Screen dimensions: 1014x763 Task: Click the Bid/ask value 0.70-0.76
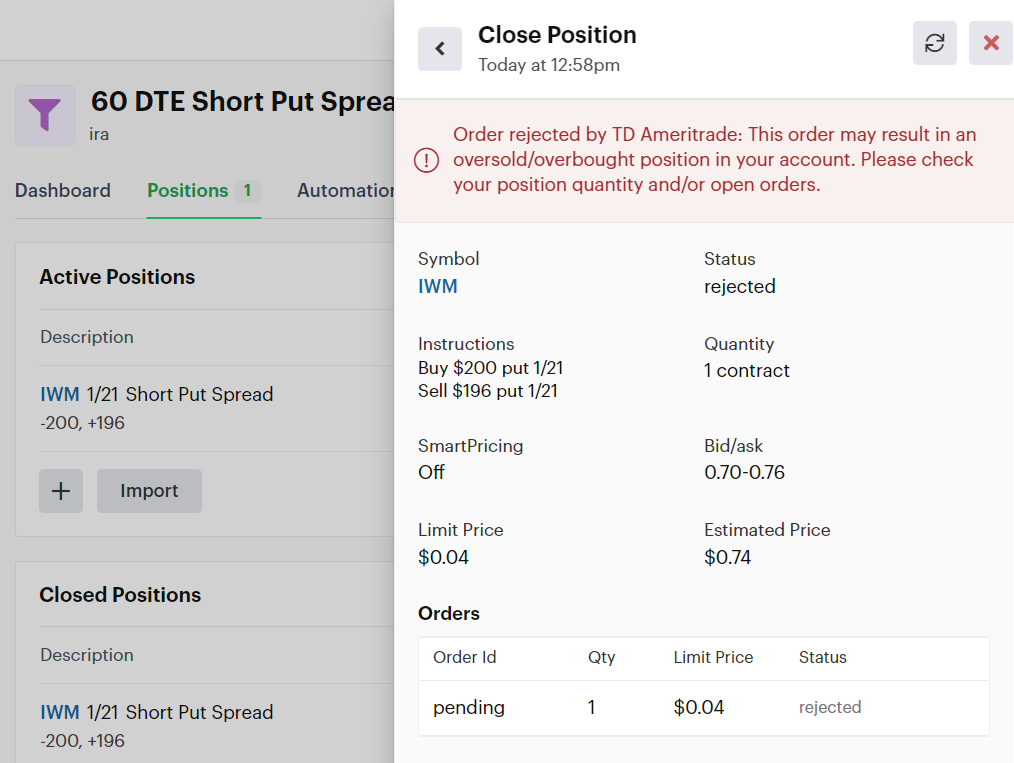[744, 473]
